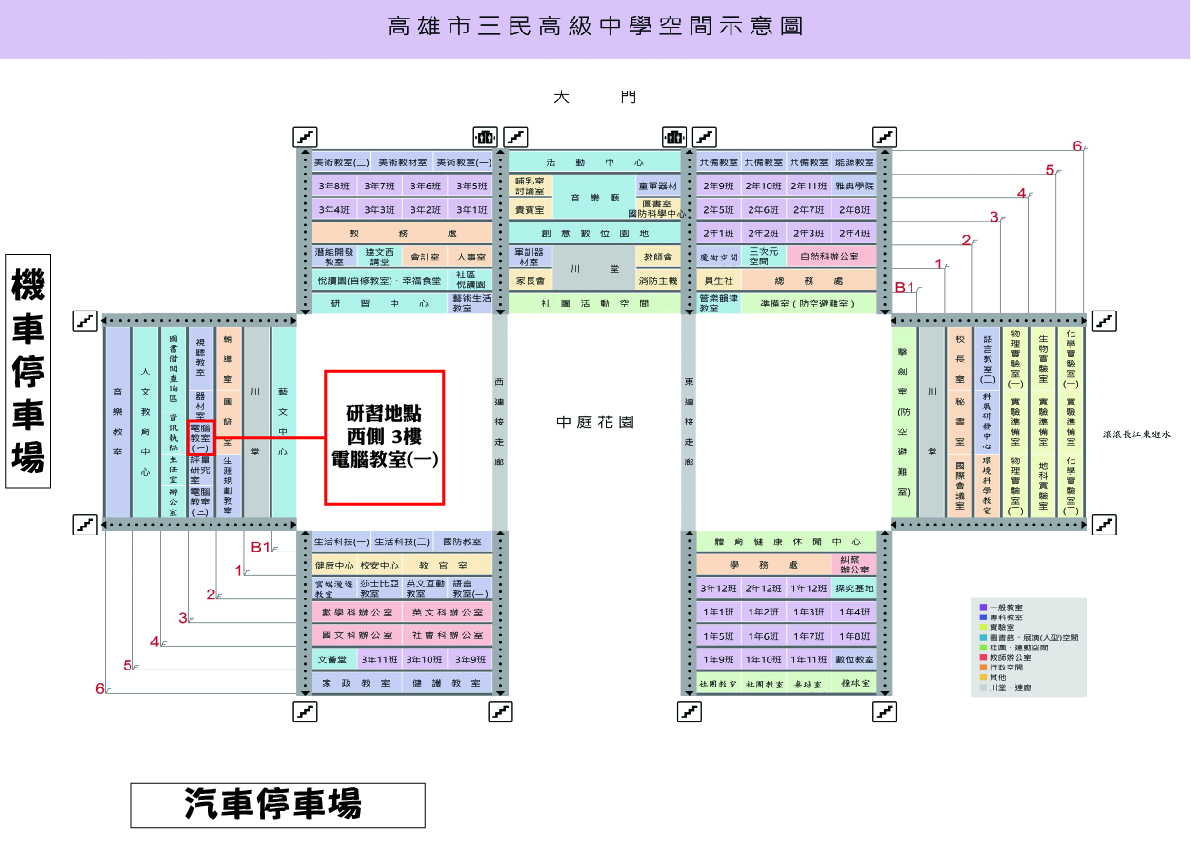Select the 撞球室 room
The height and width of the screenshot is (842, 1191).
(854, 683)
